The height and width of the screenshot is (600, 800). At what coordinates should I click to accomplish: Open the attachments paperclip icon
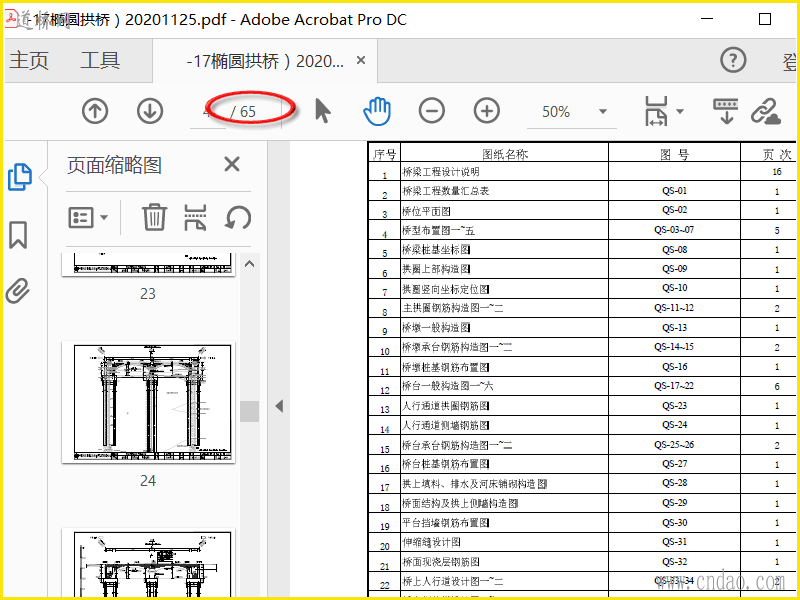click(18, 291)
